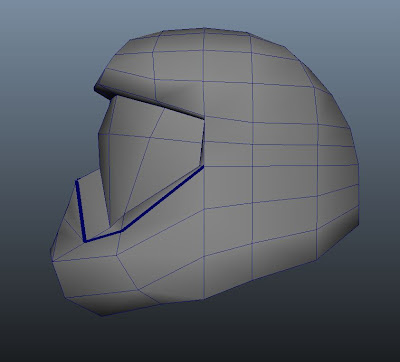Screen dimensions: 400x362
Task: Select the short highlighted edge joining both thick edges
Action: click(103, 236)
